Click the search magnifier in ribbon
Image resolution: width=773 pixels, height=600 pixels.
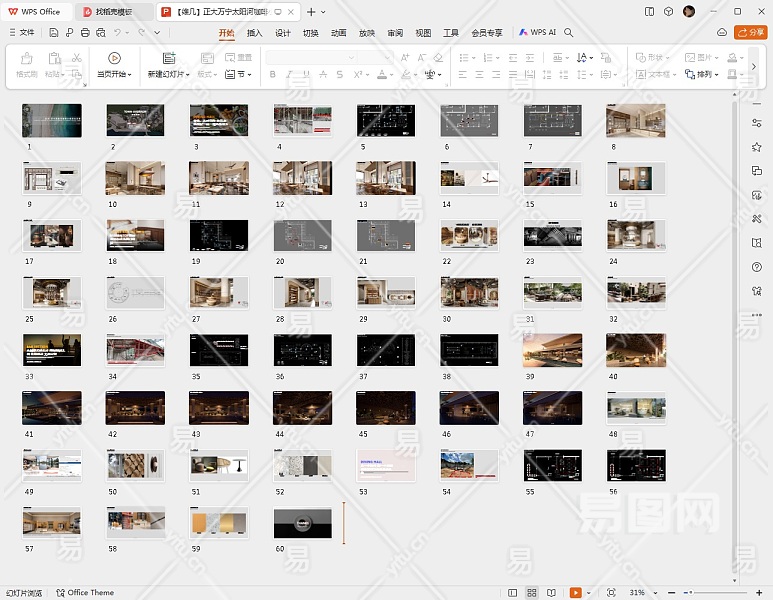point(569,32)
